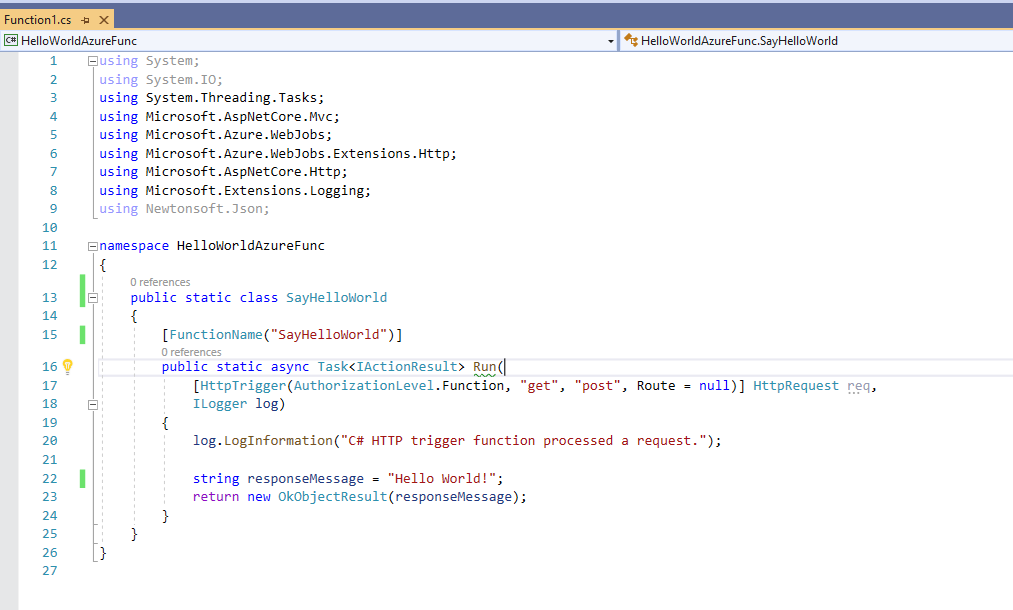This screenshot has width=1013, height=610.
Task: Click the "SayHelloWorld" string literal
Action: tap(328, 335)
